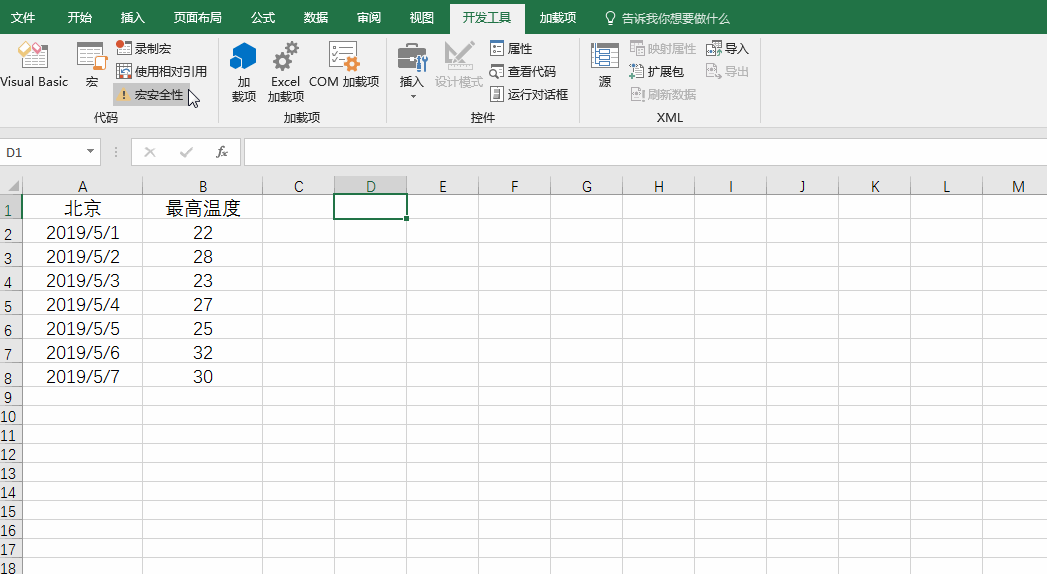Select cell B1 containing 最高温度
Screen dimensions: 1047x574
pyautogui.click(x=202, y=208)
